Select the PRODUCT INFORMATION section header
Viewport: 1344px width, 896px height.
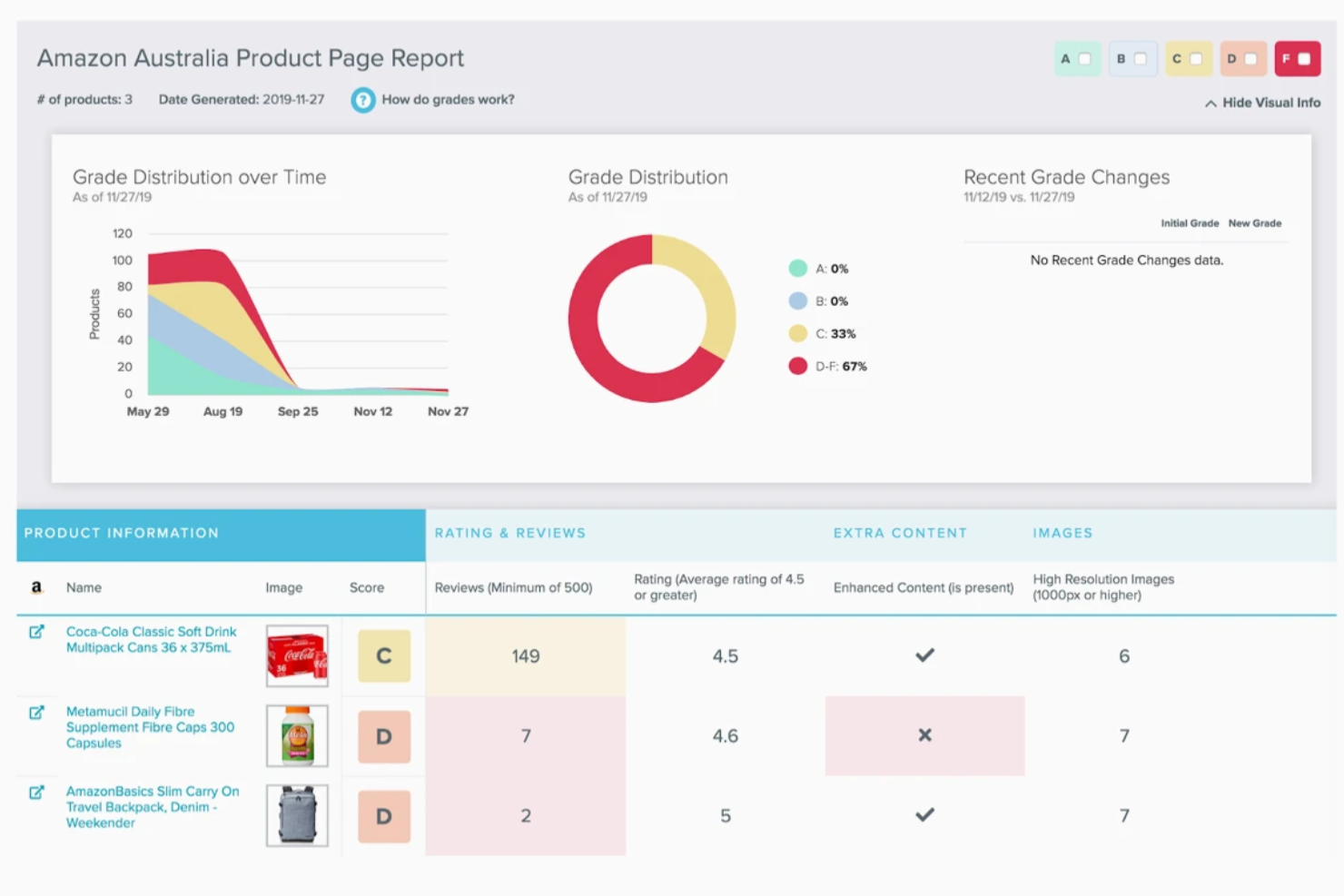[x=121, y=533]
